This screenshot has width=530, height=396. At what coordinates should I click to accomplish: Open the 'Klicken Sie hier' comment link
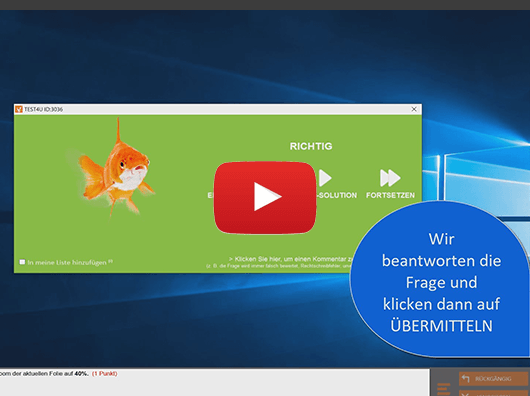[291, 259]
